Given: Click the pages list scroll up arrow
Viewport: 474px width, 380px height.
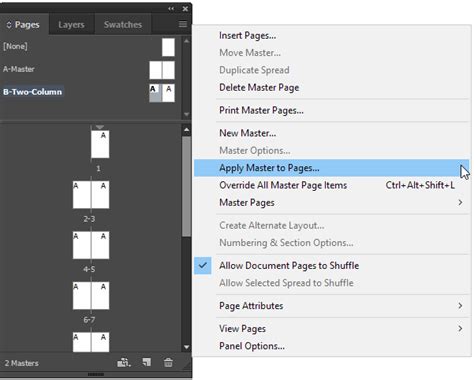Looking at the screenshot, I should tap(186, 130).
